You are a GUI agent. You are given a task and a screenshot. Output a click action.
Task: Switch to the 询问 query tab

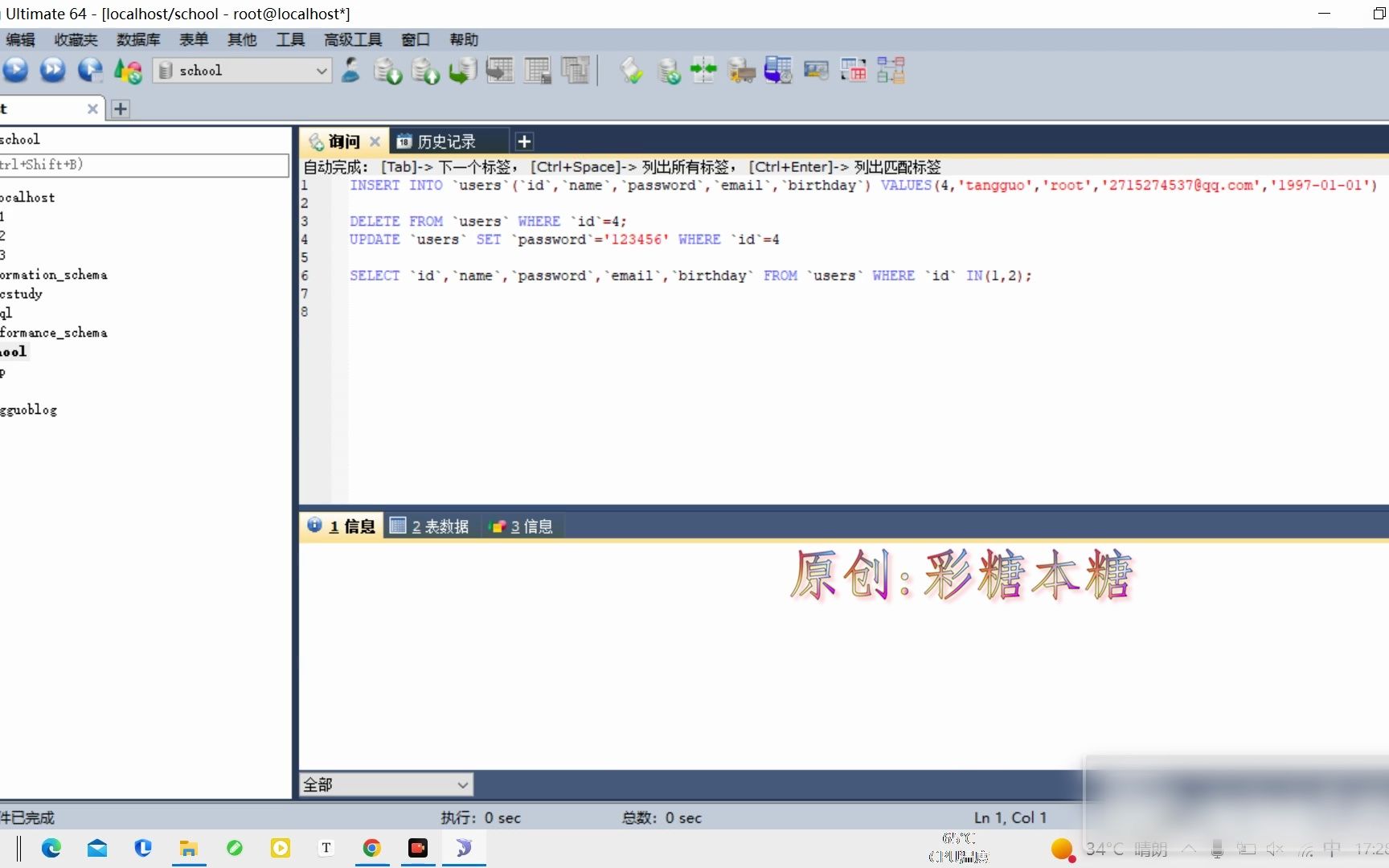(343, 141)
